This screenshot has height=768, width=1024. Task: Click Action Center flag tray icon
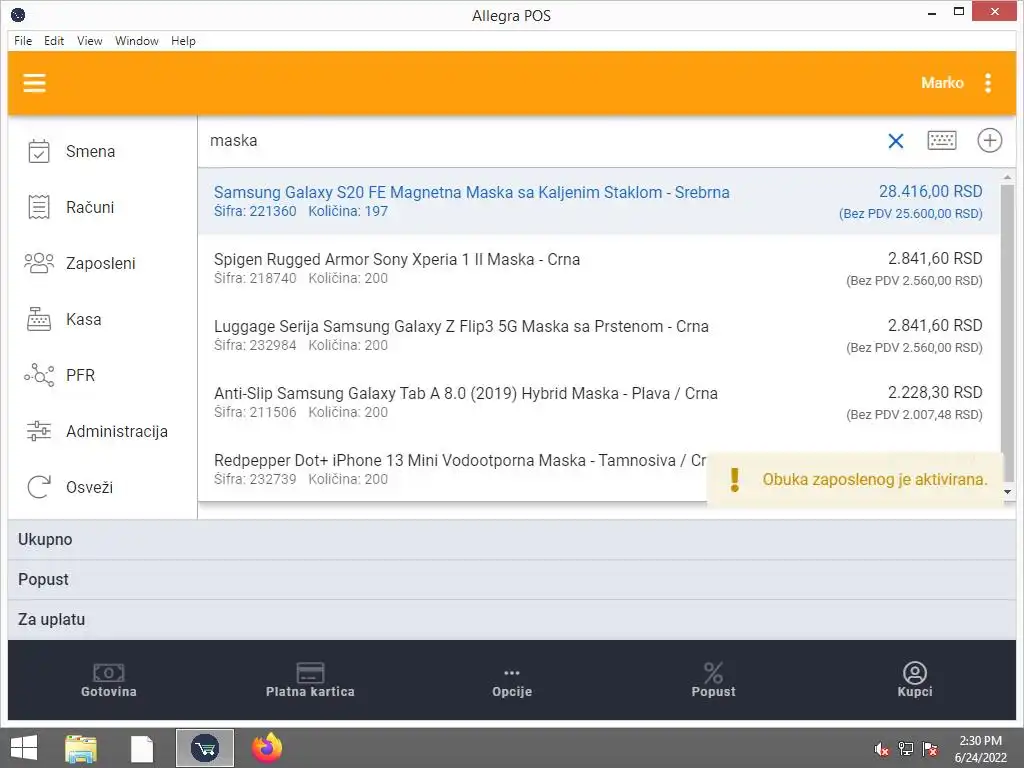point(930,749)
